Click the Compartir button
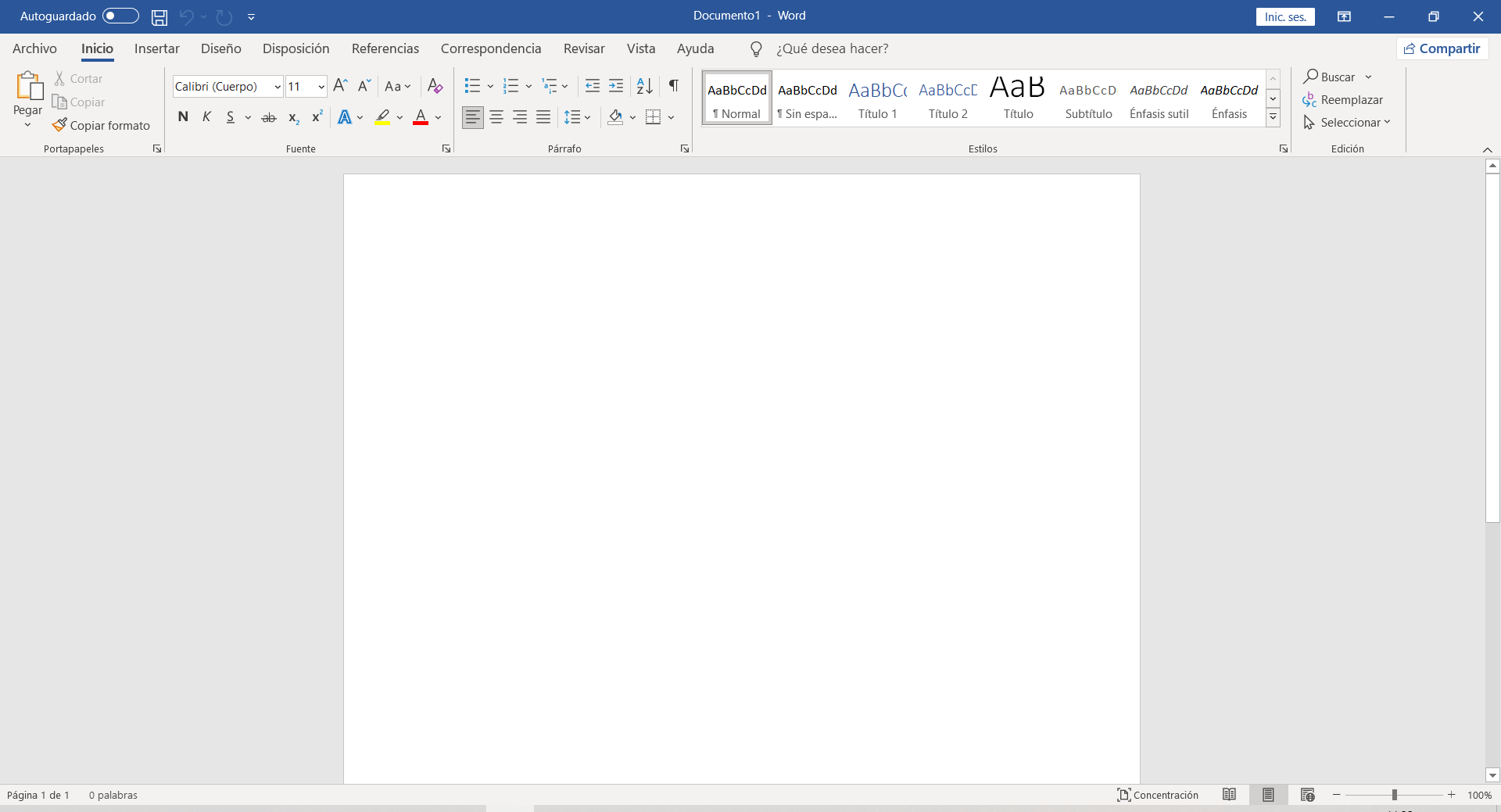Viewport: 1501px width, 812px height. 1442,48
